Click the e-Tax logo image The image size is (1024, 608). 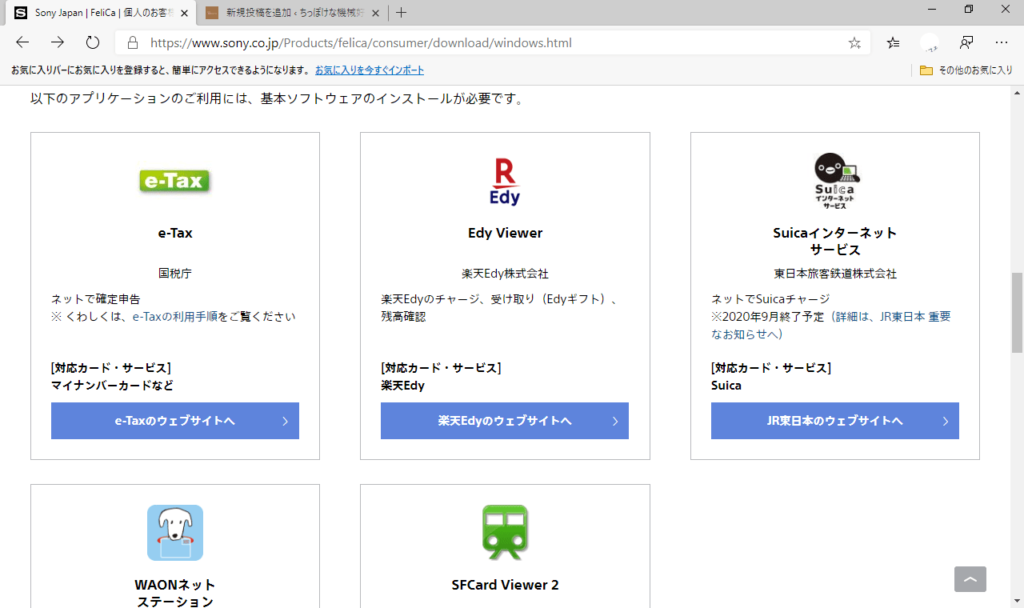175,181
